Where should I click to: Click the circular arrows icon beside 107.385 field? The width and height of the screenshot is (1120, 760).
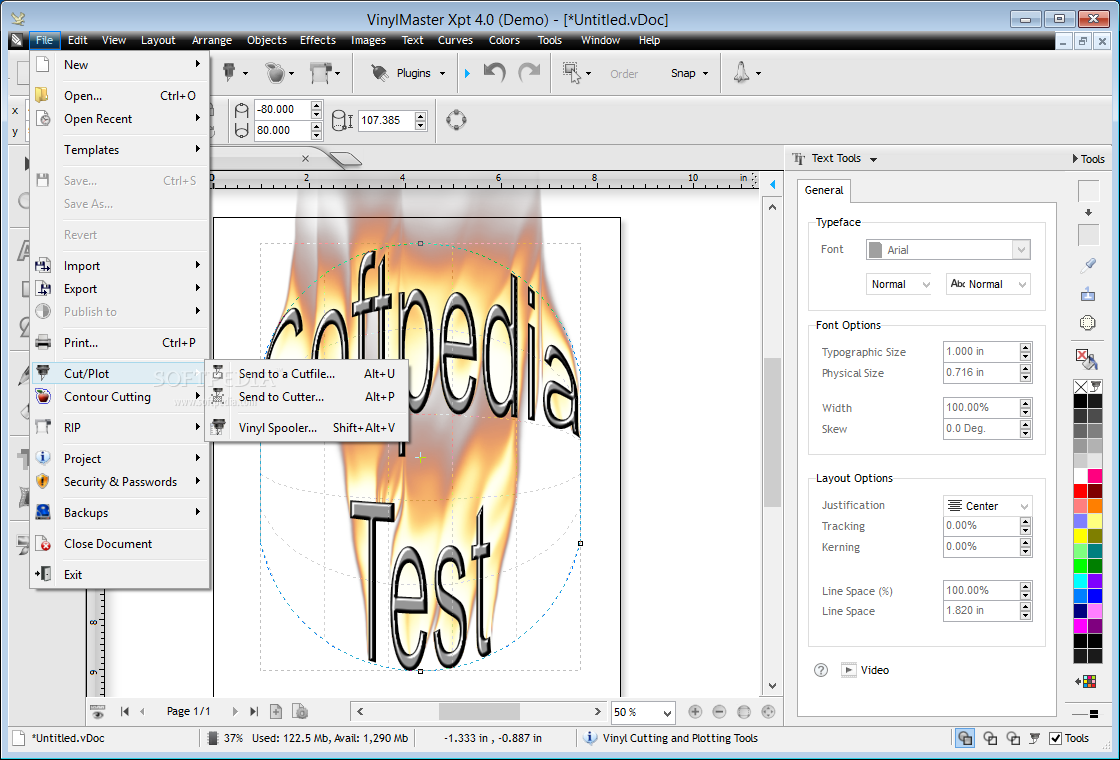[x=456, y=120]
